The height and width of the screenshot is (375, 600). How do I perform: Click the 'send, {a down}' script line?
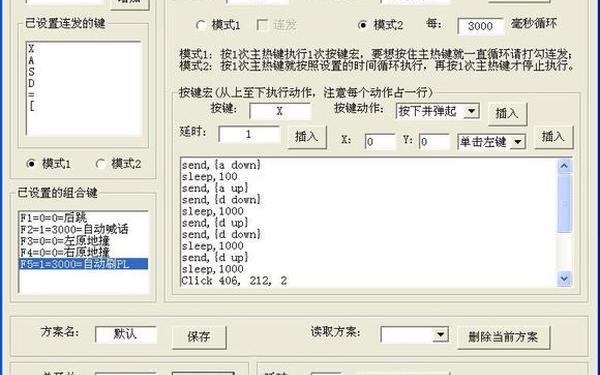pyautogui.click(x=221, y=165)
